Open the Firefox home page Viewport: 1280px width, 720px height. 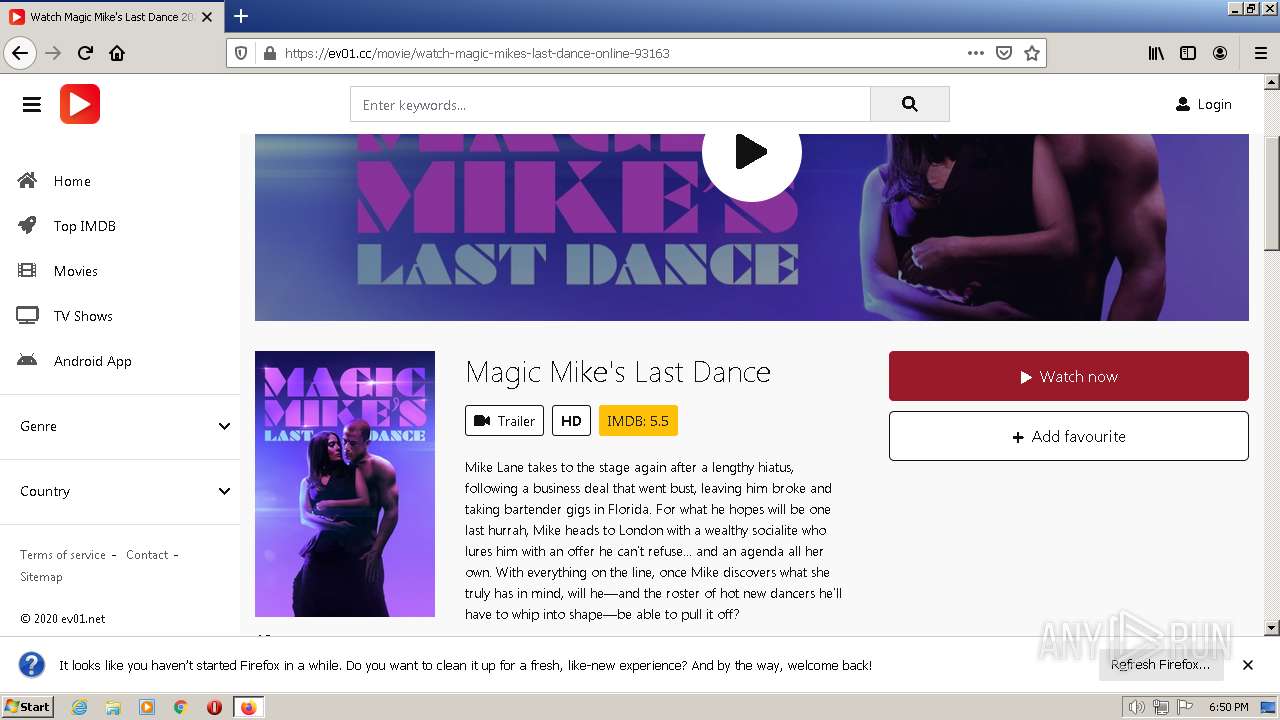117,53
